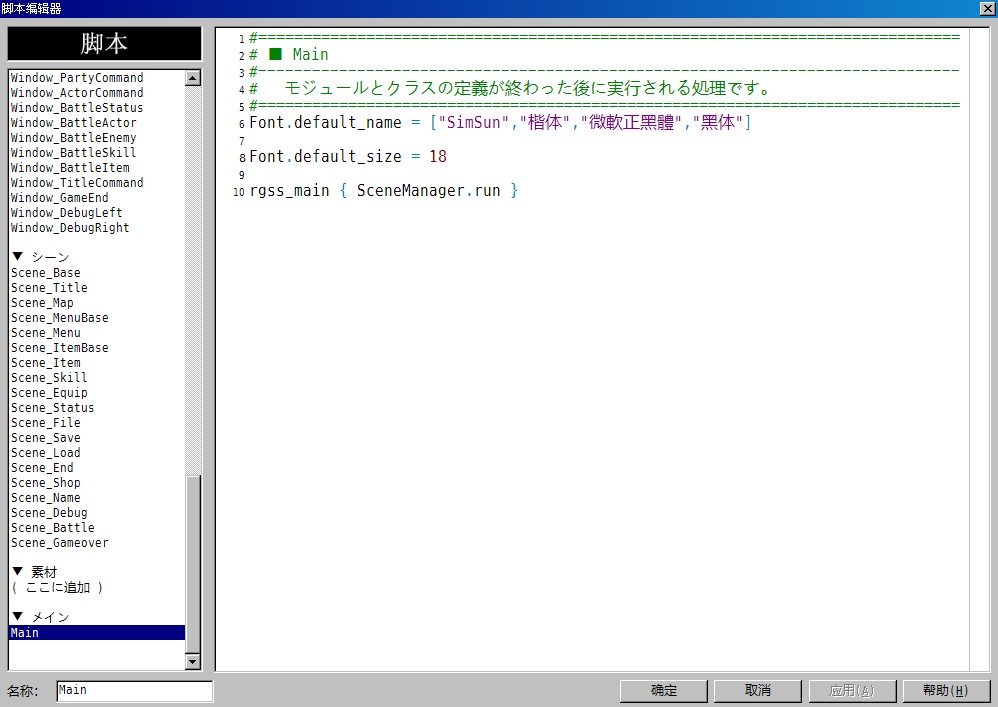Image resolution: width=998 pixels, height=707 pixels.
Task: Click the script list scroll up arrow
Action: (x=193, y=78)
